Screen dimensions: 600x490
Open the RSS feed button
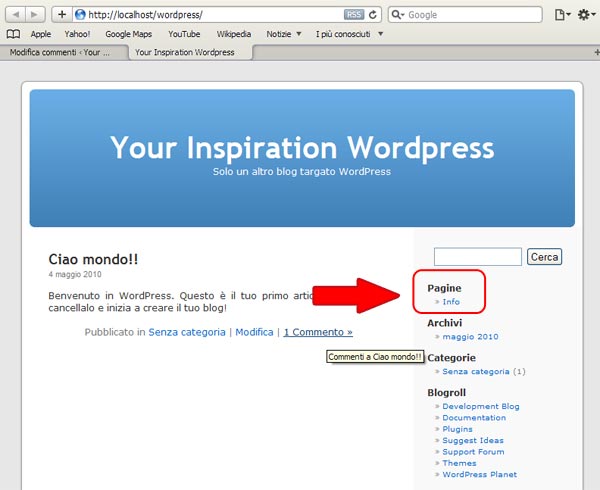(x=354, y=15)
